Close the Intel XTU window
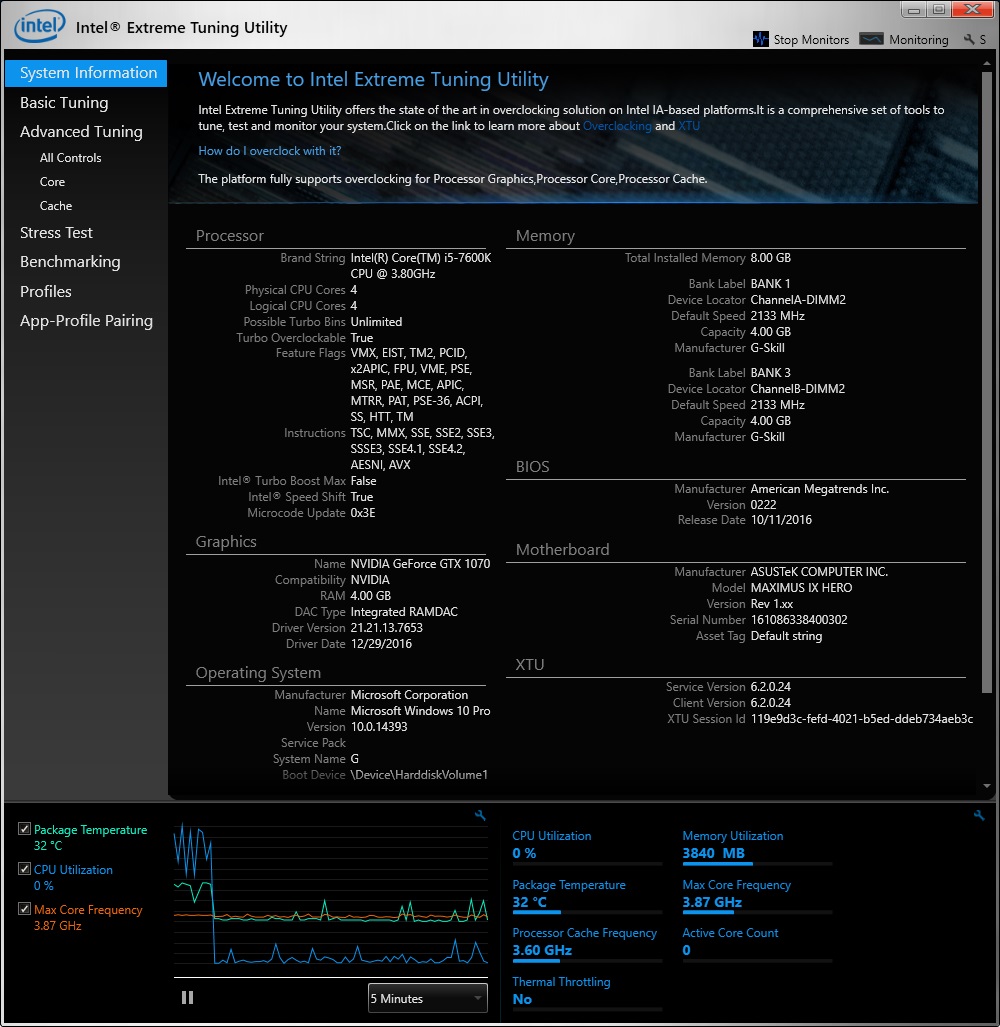Image resolution: width=1000 pixels, height=1027 pixels. [973, 9]
